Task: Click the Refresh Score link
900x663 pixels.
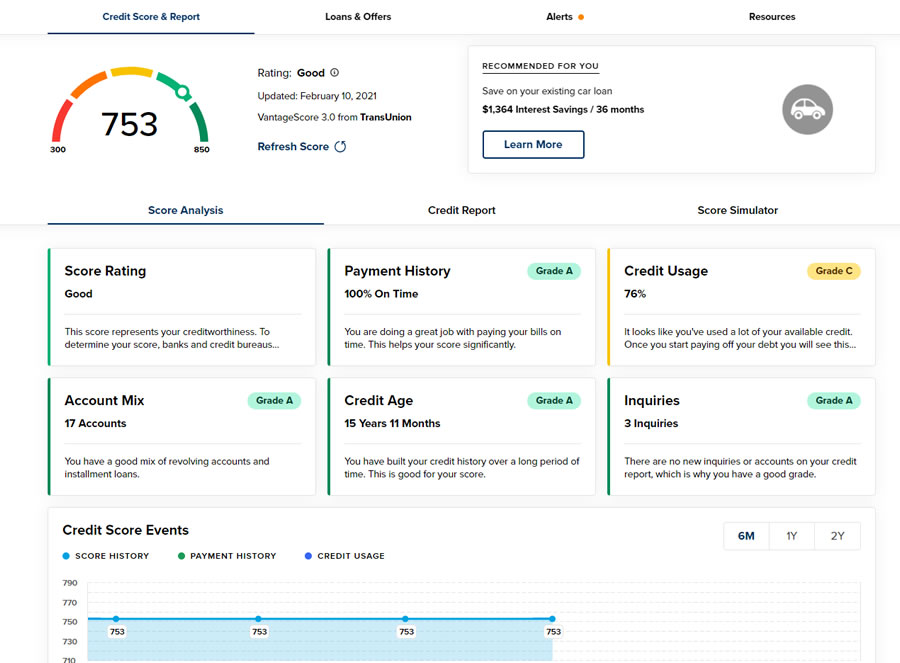Action: [x=290, y=146]
